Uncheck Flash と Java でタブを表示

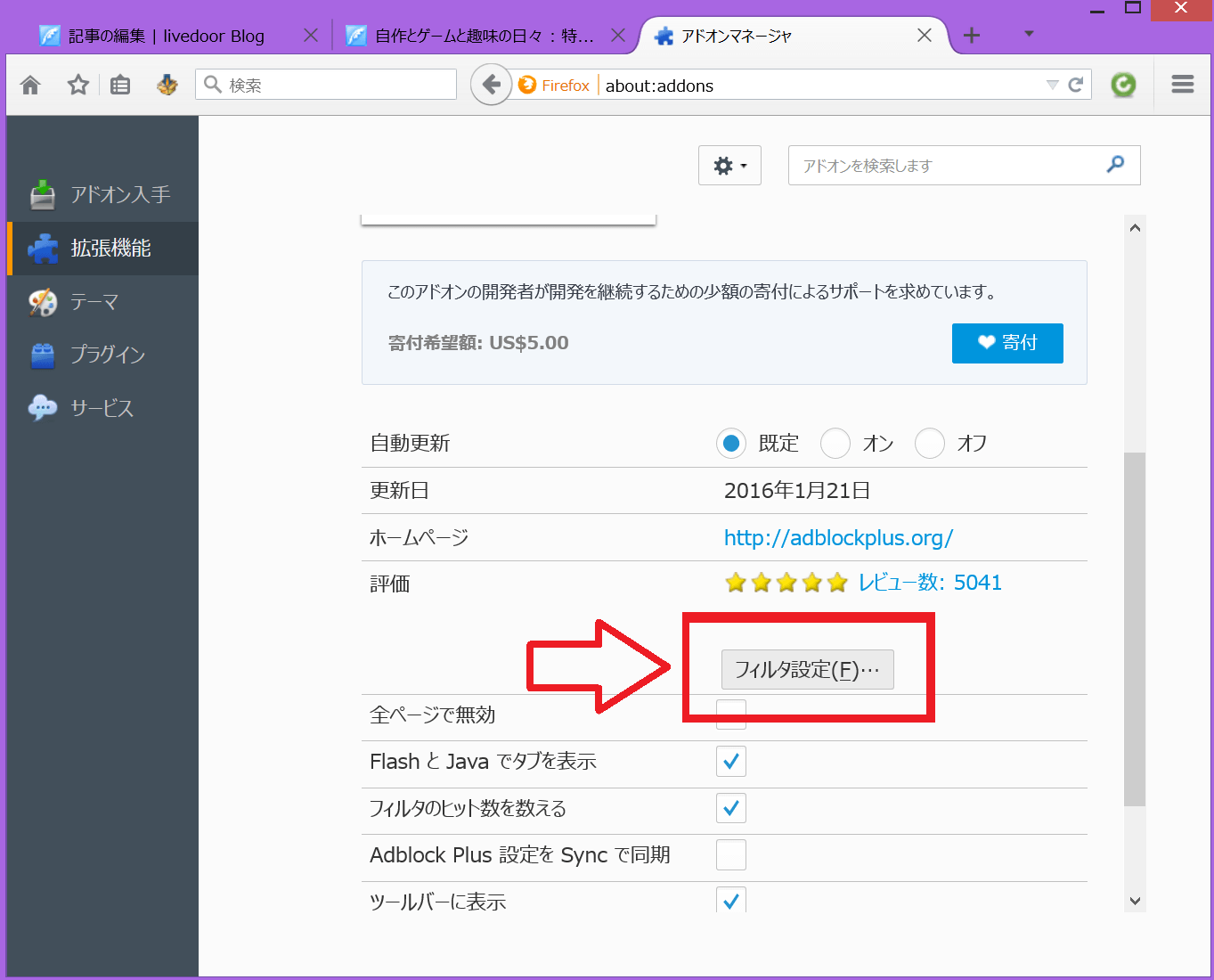(731, 762)
